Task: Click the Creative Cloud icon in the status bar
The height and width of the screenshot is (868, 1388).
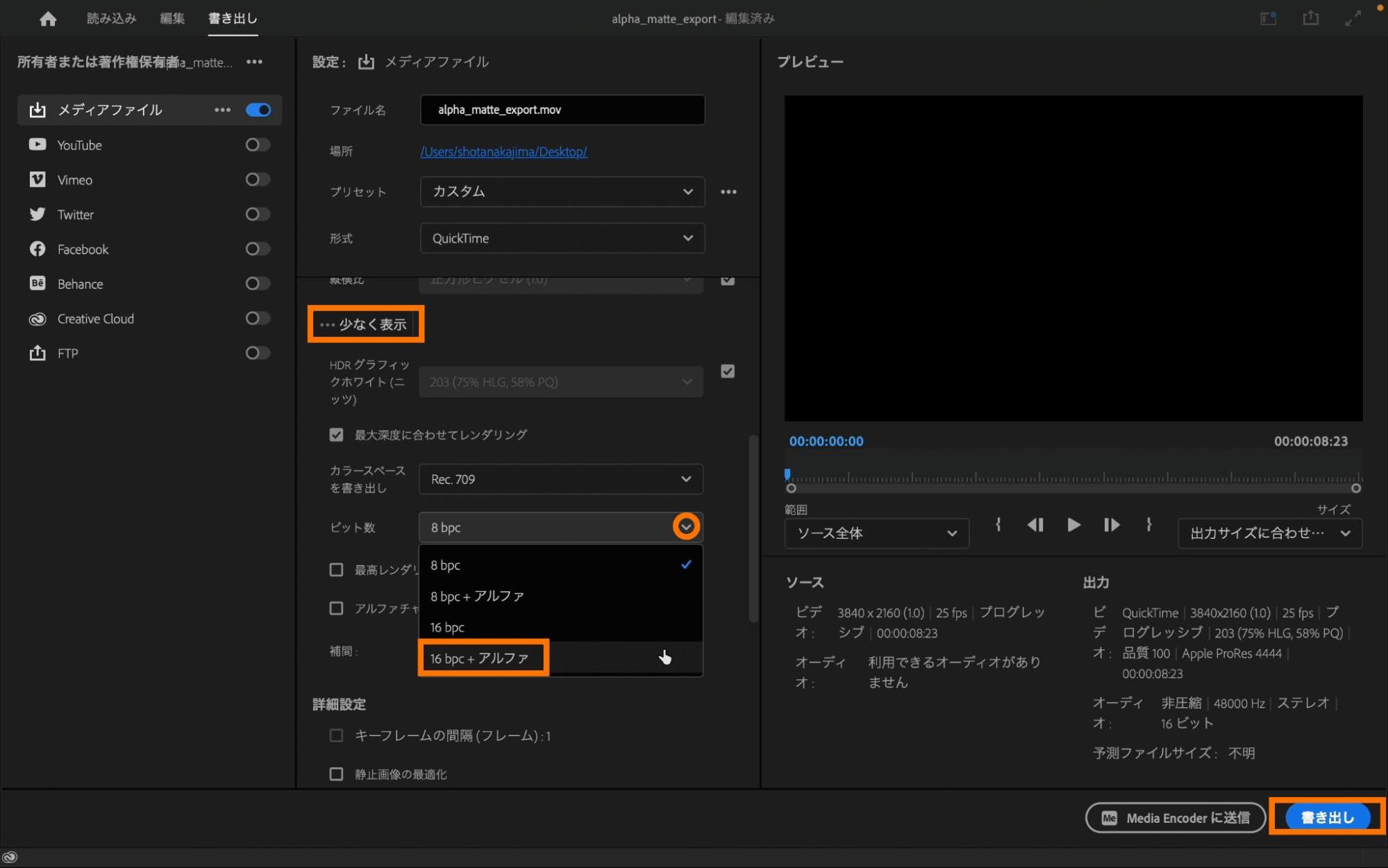Action: (x=10, y=857)
